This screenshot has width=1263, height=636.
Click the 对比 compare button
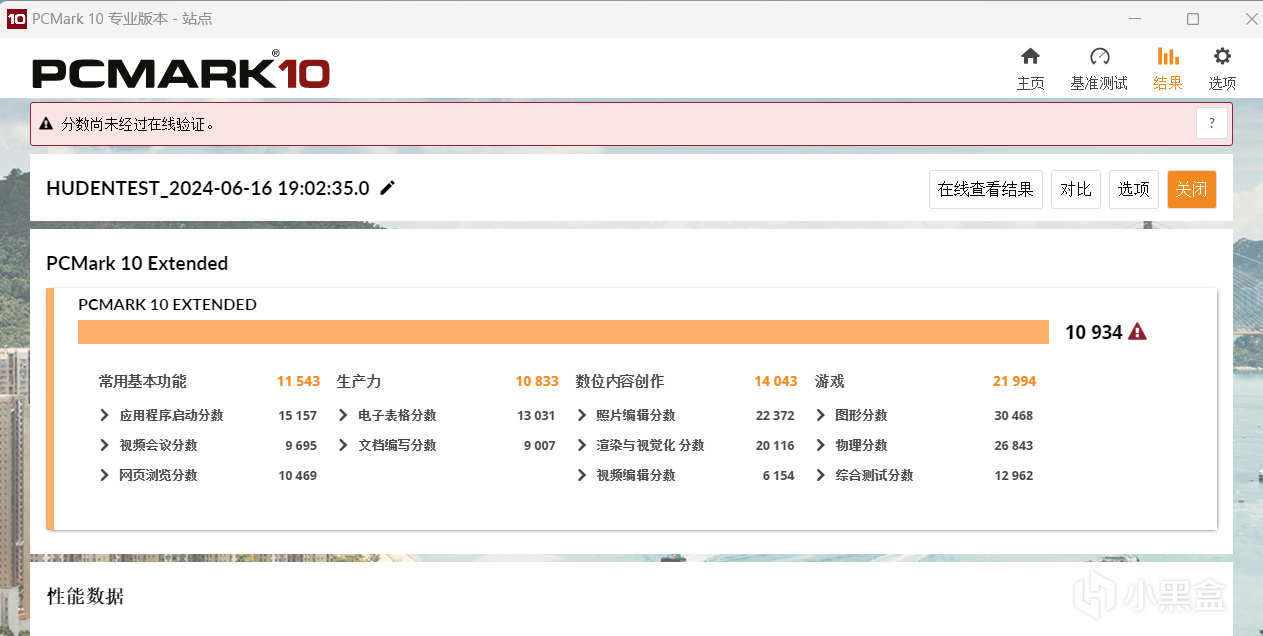coord(1076,189)
